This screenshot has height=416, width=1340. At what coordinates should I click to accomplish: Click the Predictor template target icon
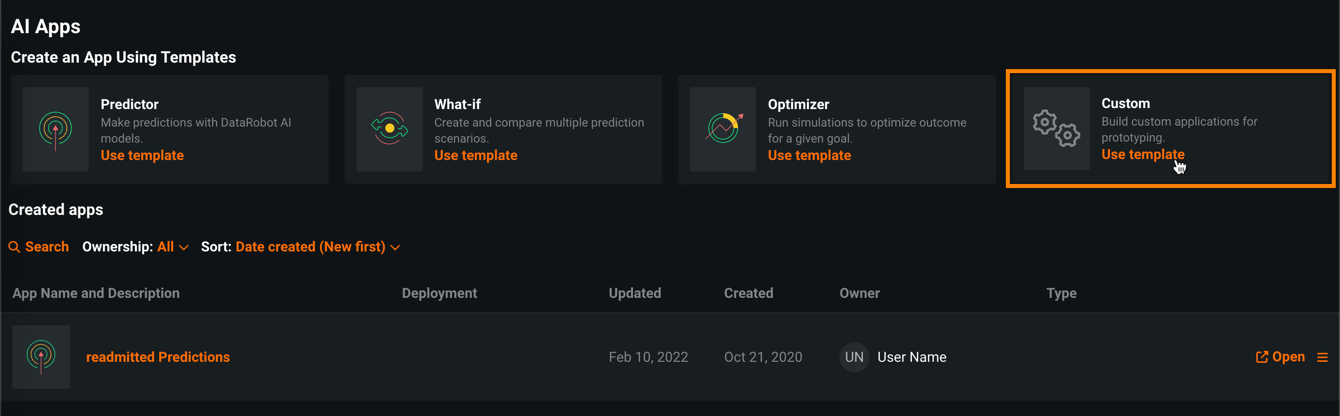pos(55,130)
